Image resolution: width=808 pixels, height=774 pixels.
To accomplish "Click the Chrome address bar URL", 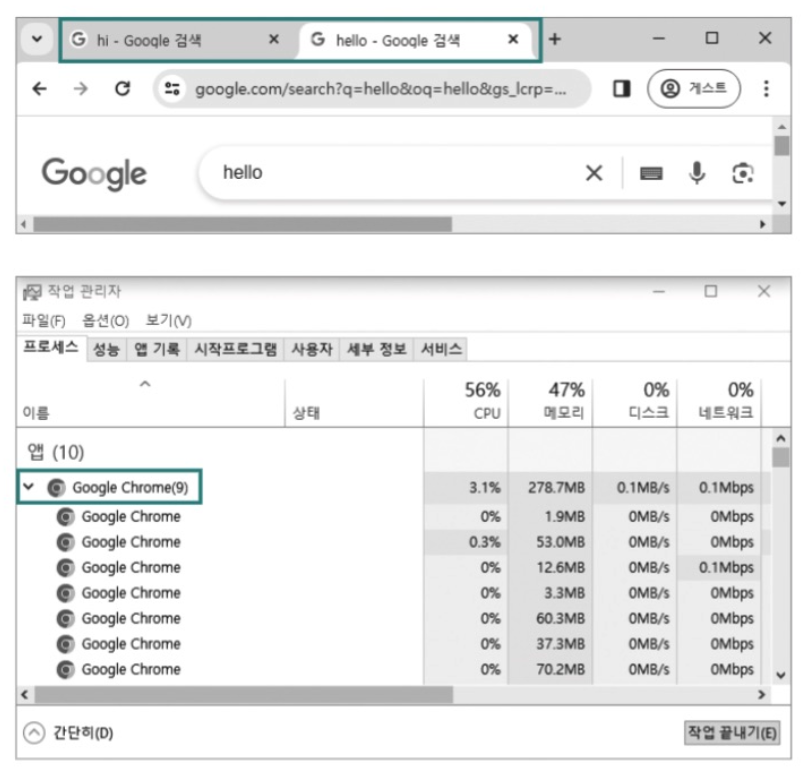I will (380, 89).
